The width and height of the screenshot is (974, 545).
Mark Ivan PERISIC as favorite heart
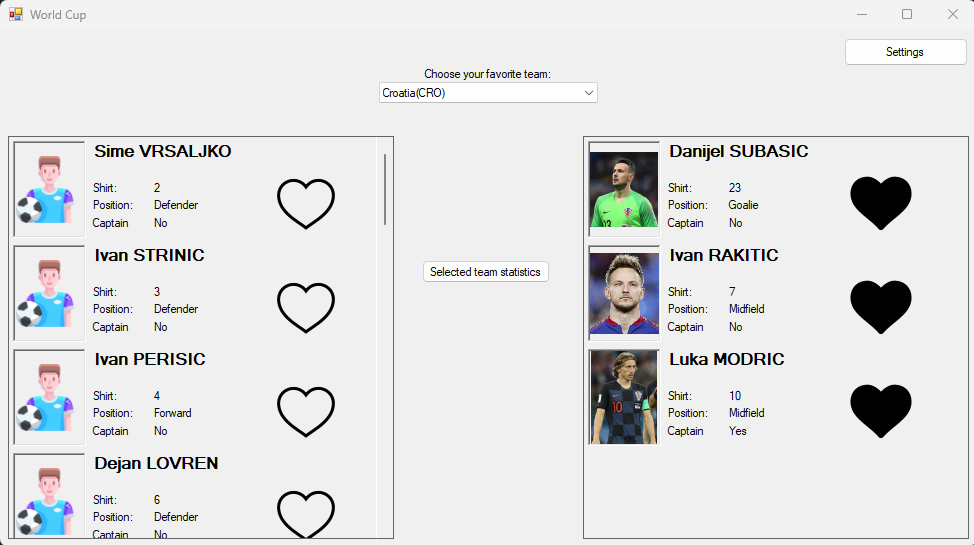(306, 411)
